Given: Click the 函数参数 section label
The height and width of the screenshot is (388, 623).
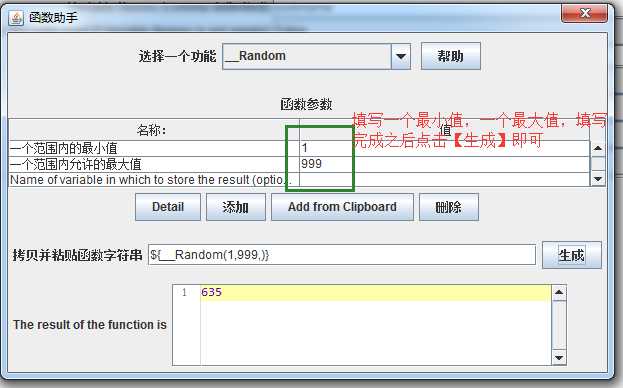Looking at the screenshot, I should click(x=306, y=104).
